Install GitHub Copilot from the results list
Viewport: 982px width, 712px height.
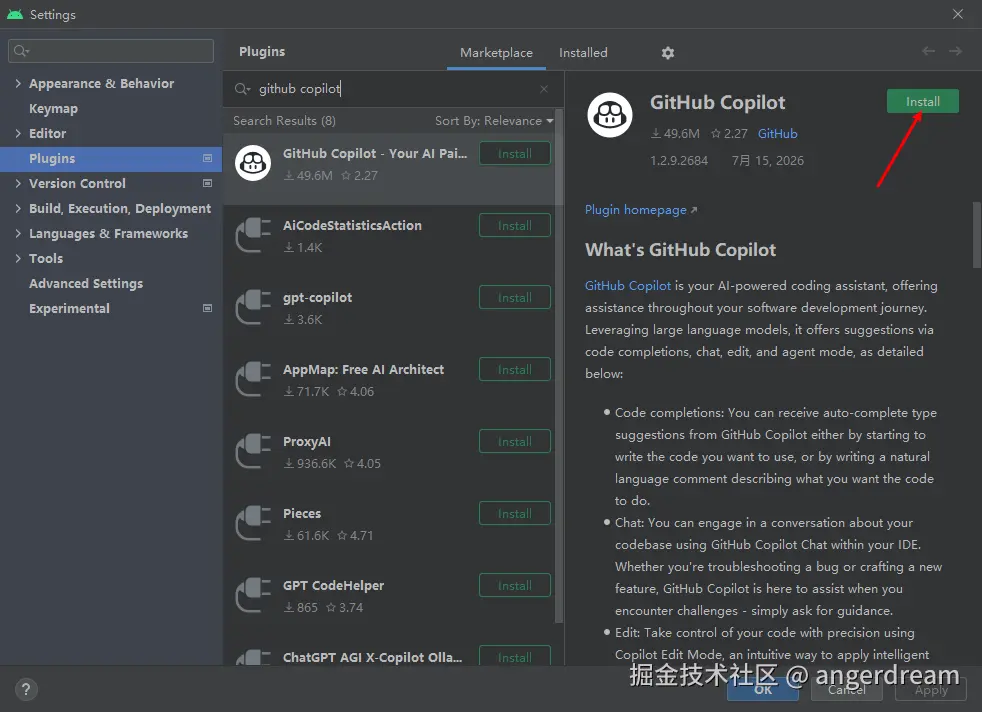515,153
